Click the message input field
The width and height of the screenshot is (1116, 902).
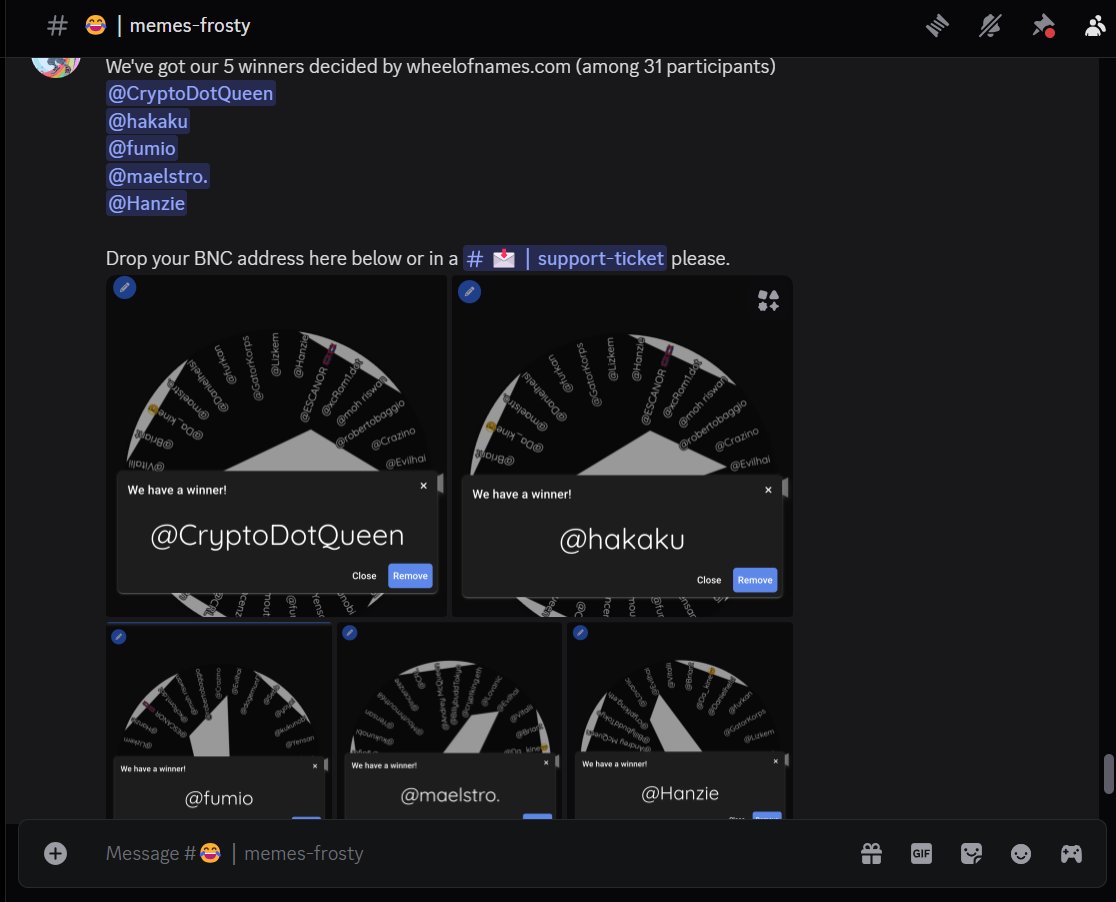point(400,853)
